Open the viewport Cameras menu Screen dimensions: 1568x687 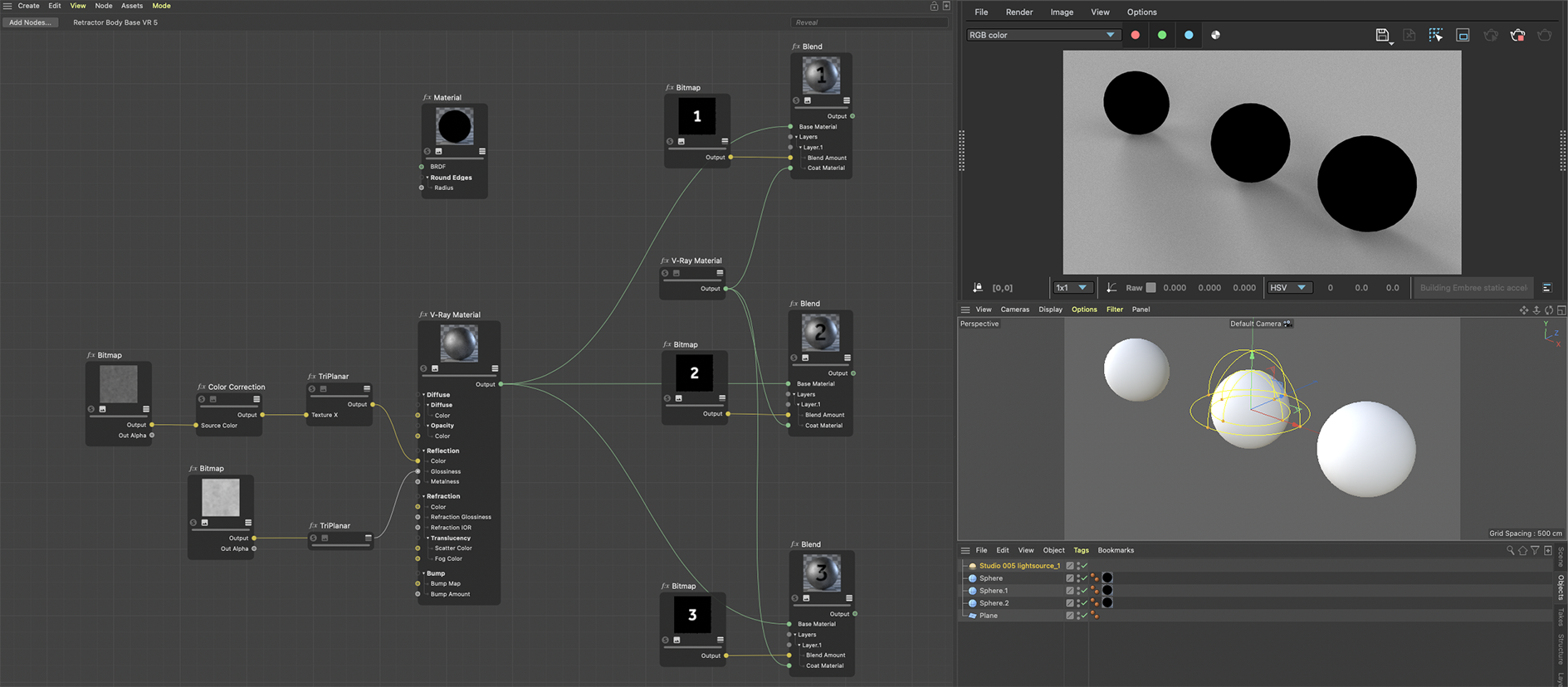pyautogui.click(x=1014, y=309)
